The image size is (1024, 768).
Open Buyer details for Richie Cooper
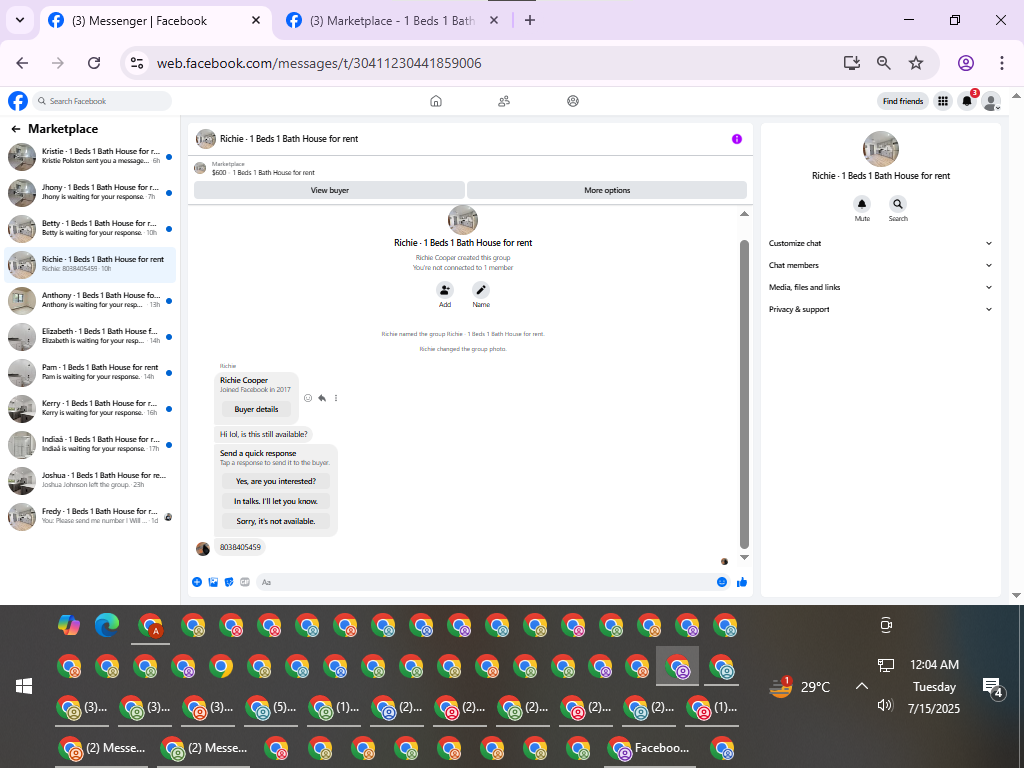pyautogui.click(x=256, y=409)
